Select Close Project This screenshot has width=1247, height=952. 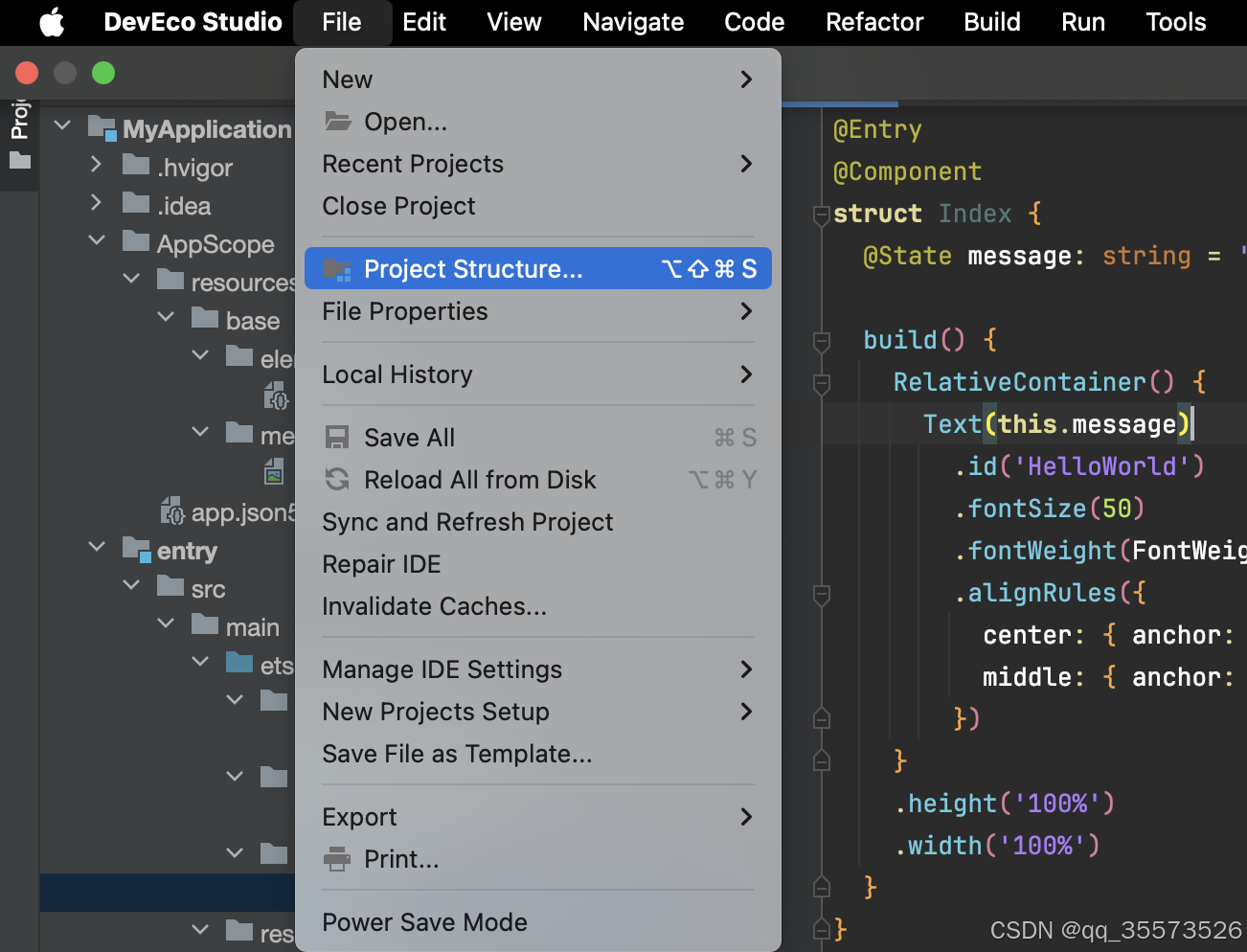pyautogui.click(x=538, y=206)
